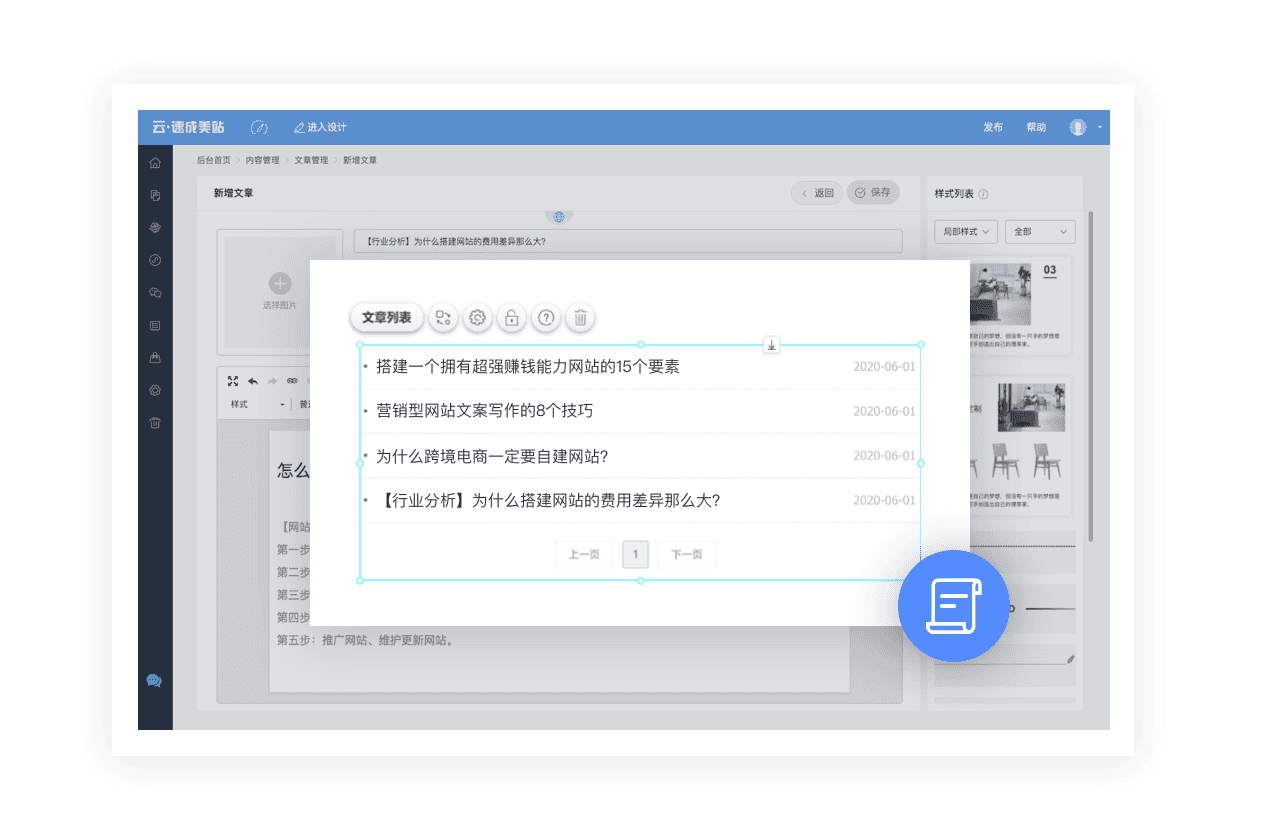Open the 全部 filter dropdown
Viewport: 1264px width, 836px height.
pyautogui.click(x=1039, y=231)
